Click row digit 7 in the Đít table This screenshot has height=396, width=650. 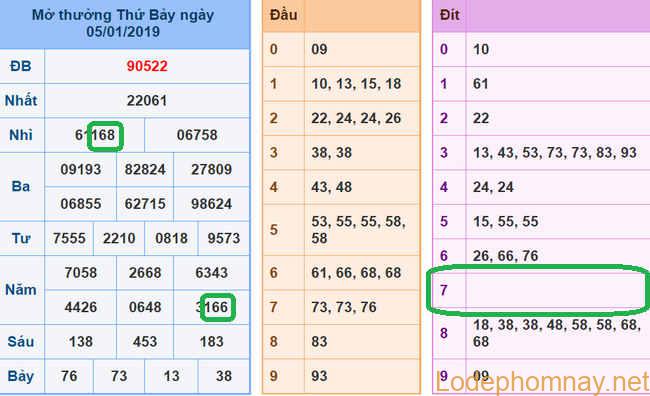444,290
